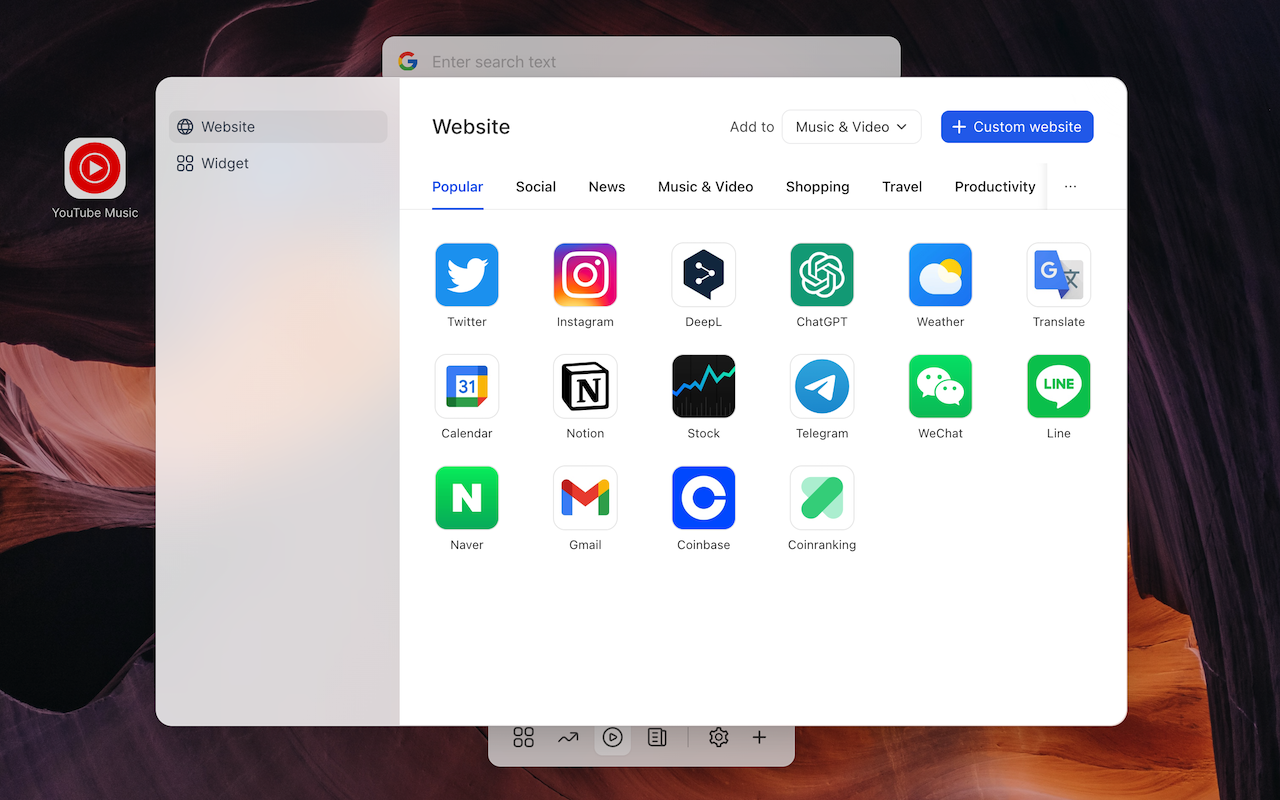The image size is (1280, 800).
Task: Open the news reader group in dock
Action: point(657,737)
